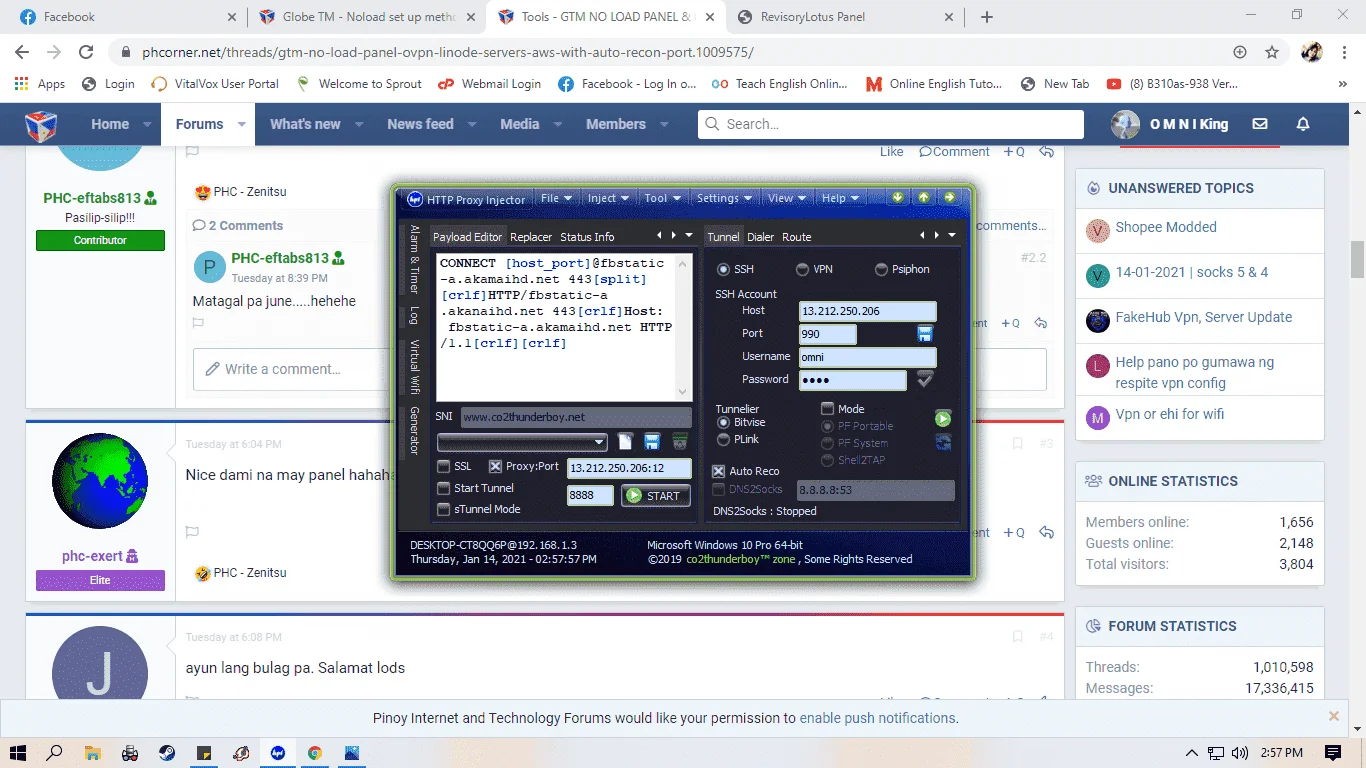
Task: Expand the Tunnel panel tab list arrow
Action: [951, 236]
